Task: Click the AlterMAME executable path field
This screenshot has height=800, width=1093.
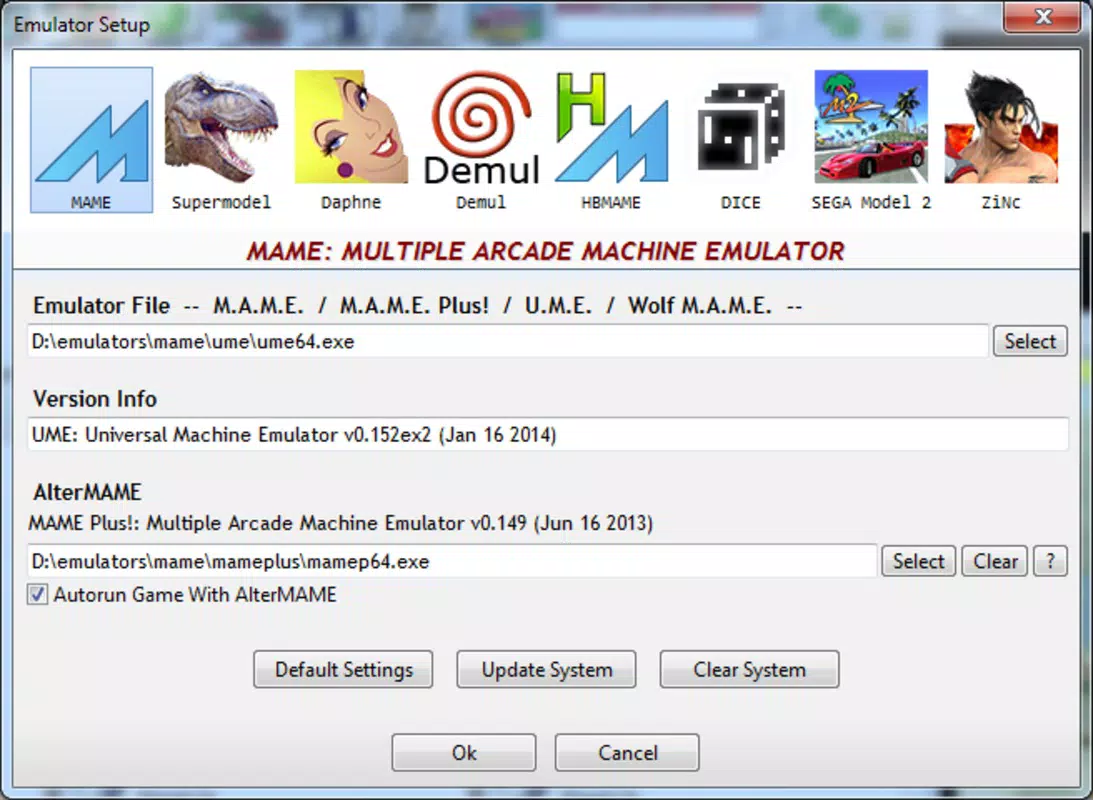Action: (452, 561)
